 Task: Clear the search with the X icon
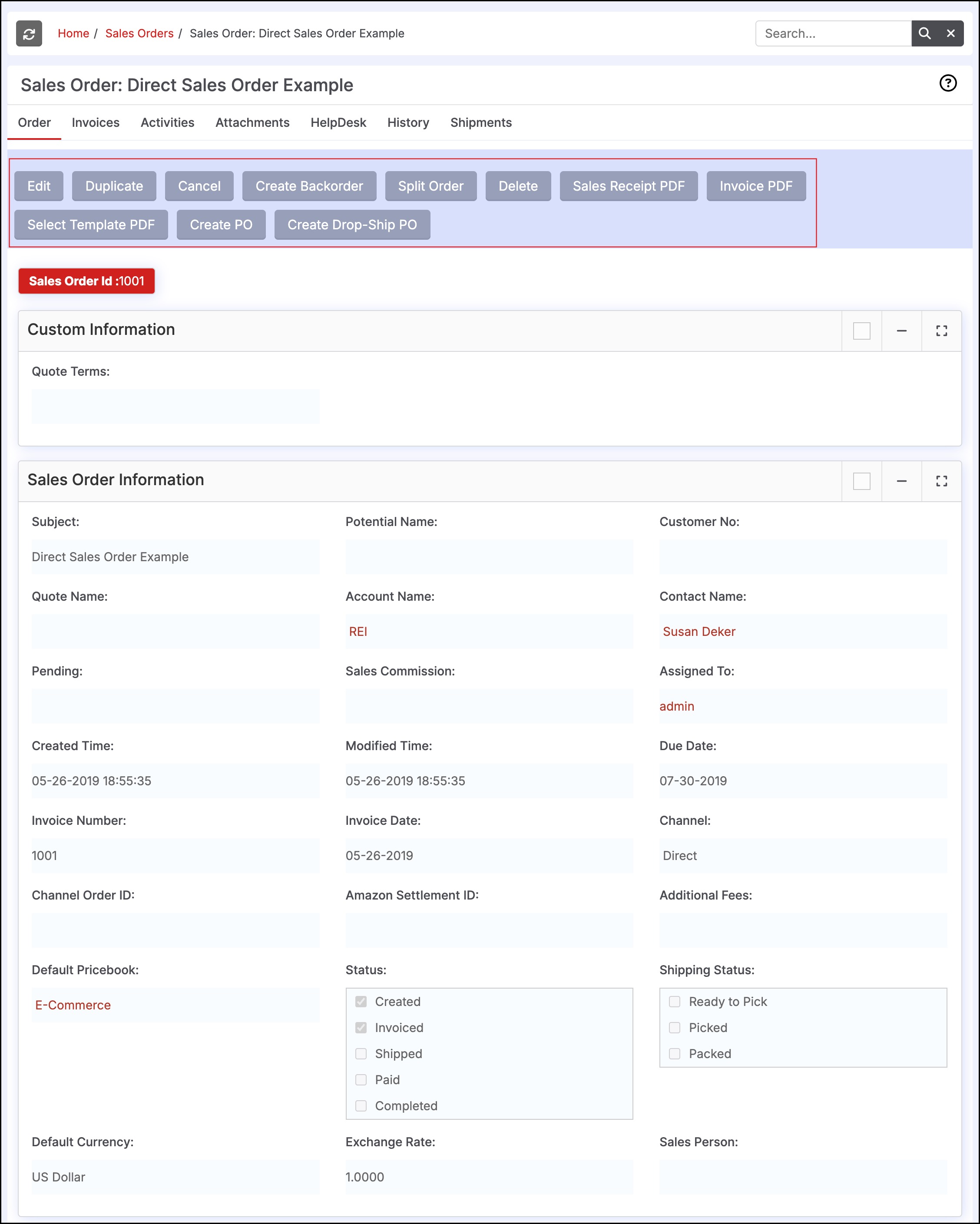[950, 33]
